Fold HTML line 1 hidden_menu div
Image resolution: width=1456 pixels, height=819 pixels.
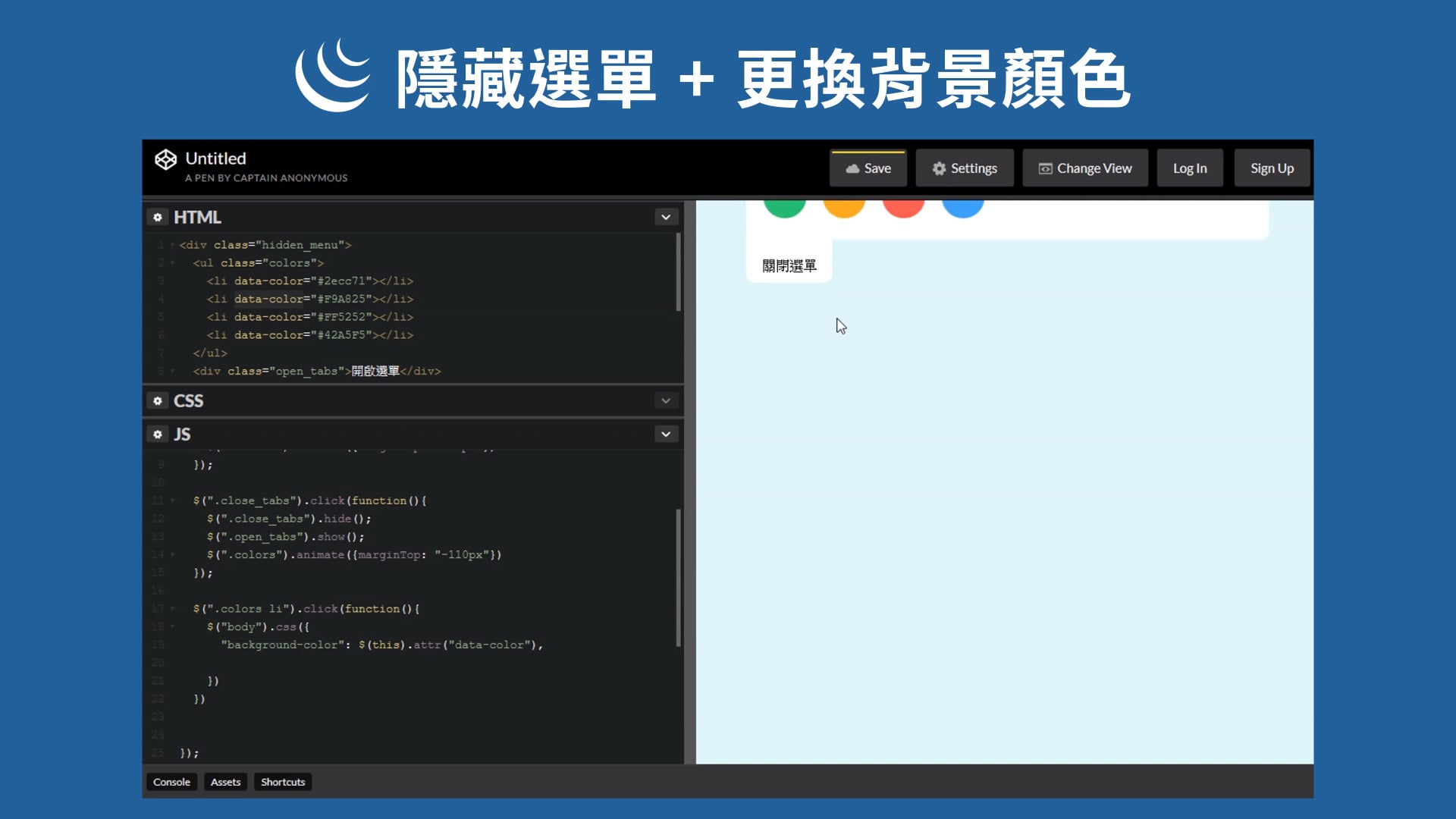pyautogui.click(x=173, y=245)
